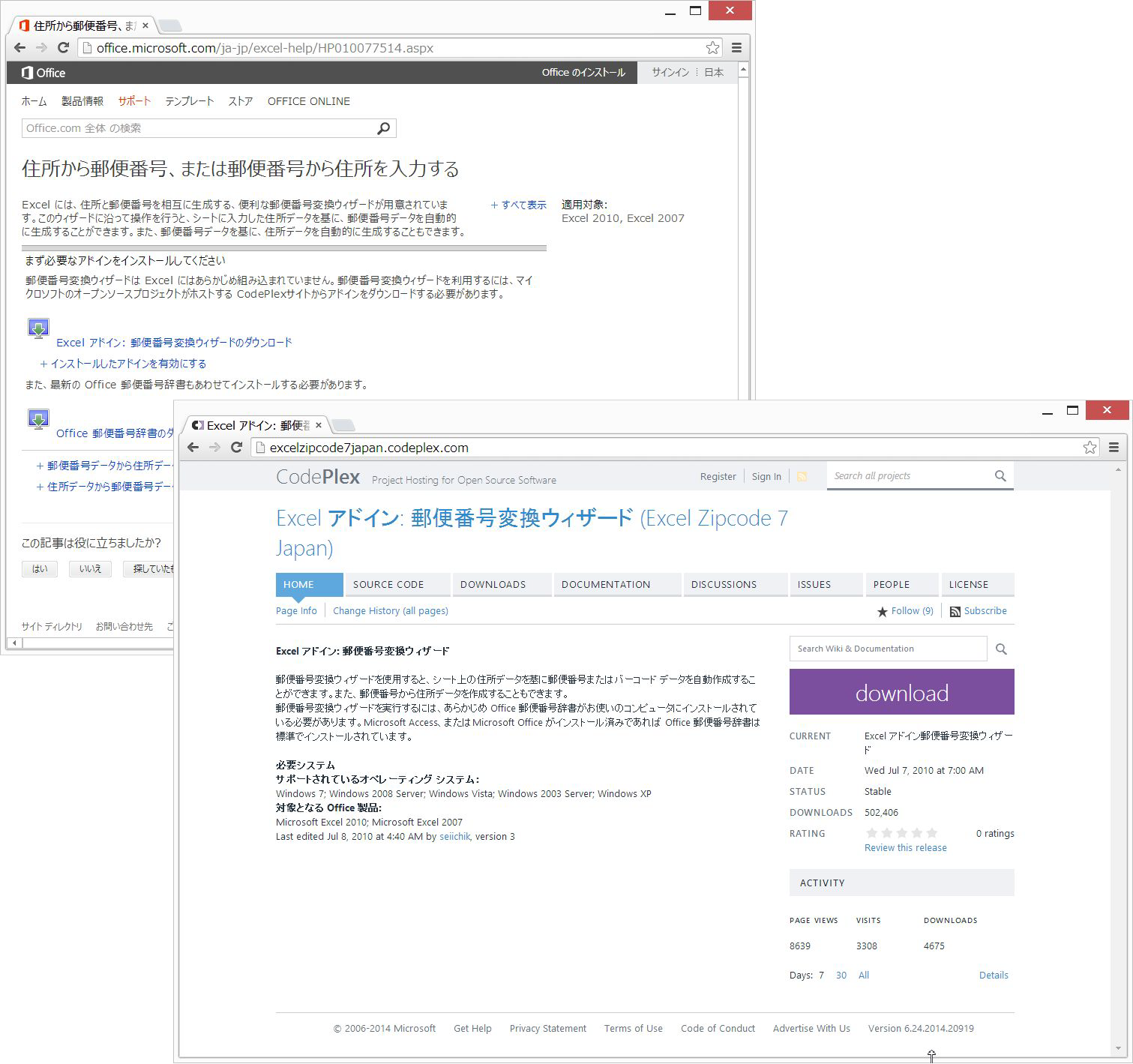
Task: Click download icon beside Excel add-in link
Action: pyautogui.click(x=38, y=328)
